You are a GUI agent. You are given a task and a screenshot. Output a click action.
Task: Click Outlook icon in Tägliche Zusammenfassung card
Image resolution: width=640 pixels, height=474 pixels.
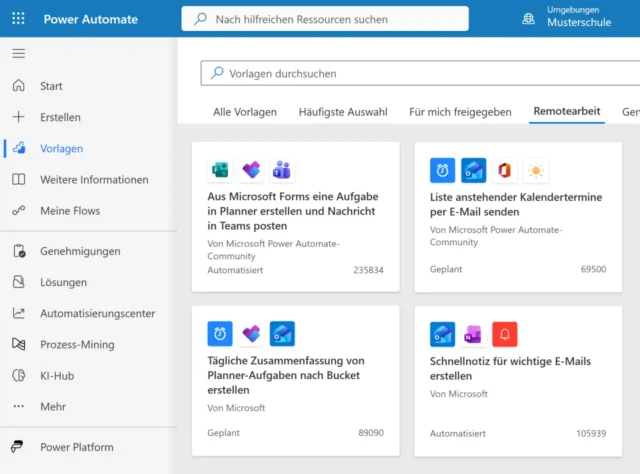coord(282,334)
